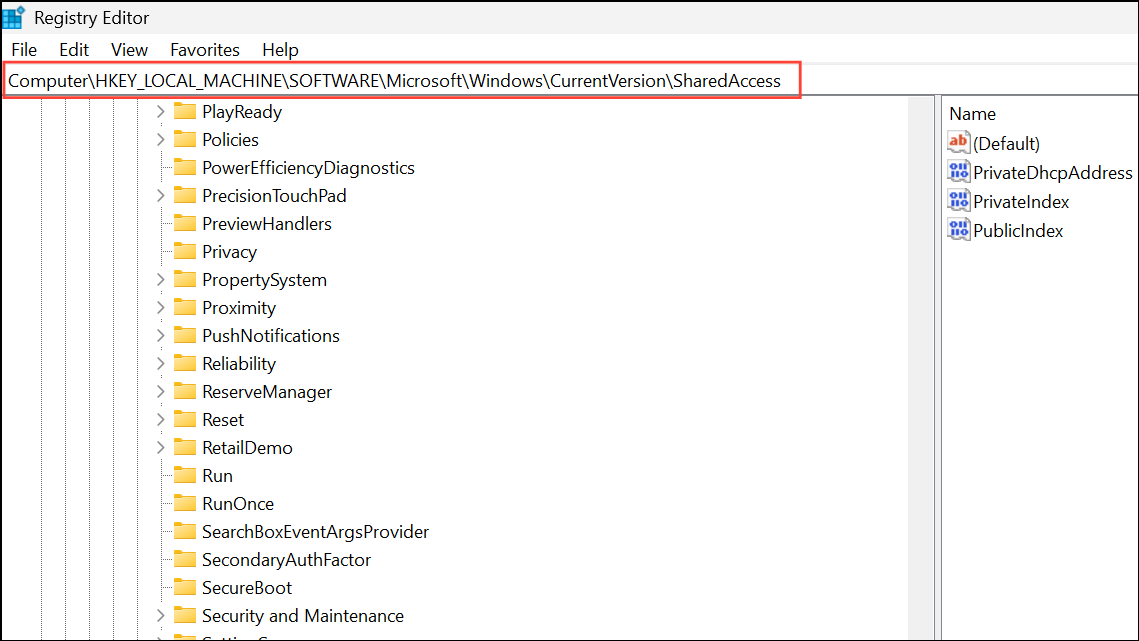1139x641 pixels.
Task: Expand the PropertySystem key
Action: [161, 279]
